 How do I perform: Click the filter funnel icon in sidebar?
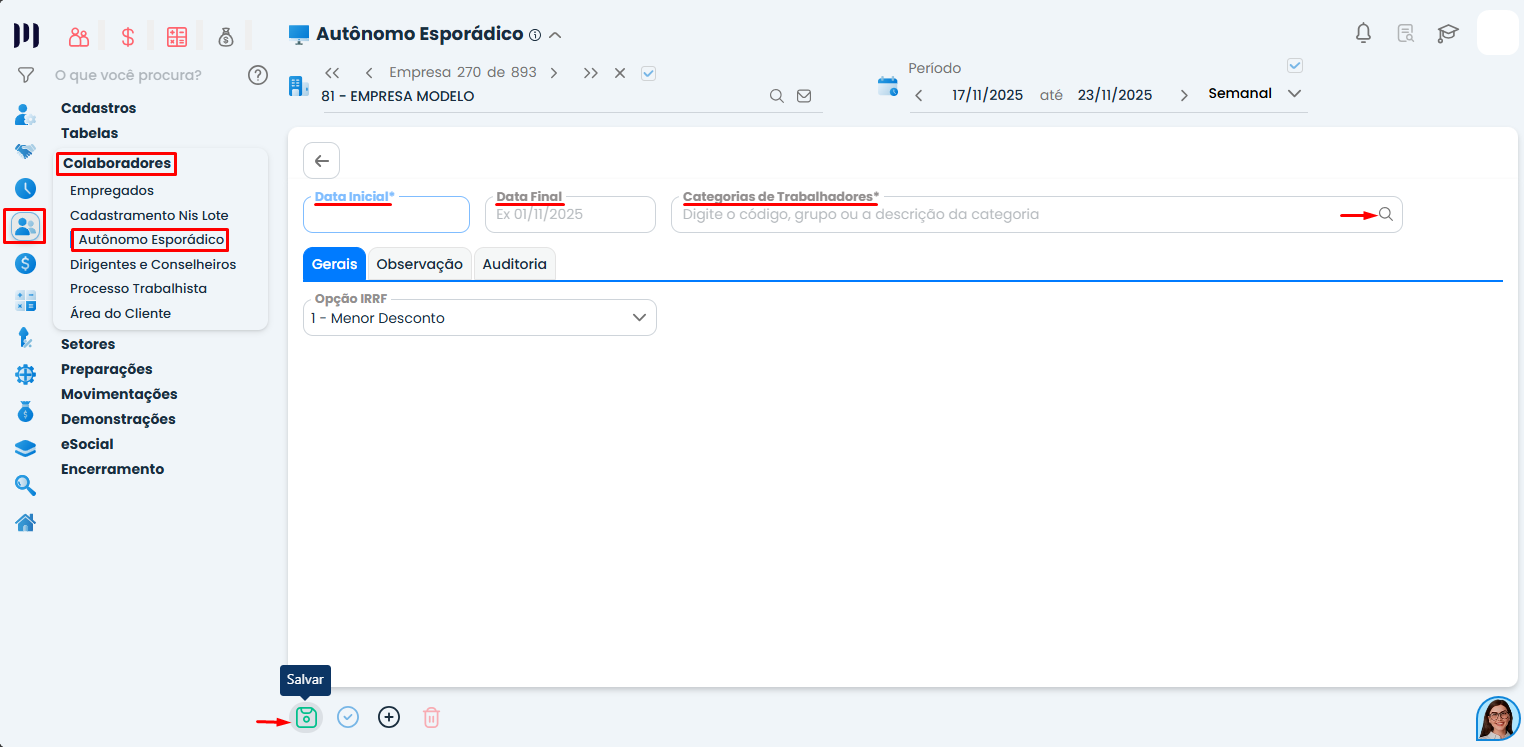(26, 75)
